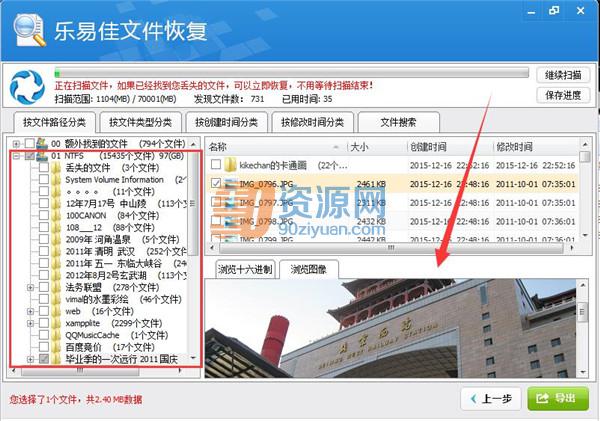This screenshot has height=421, width=600.
Task: Expand the xampplite folder node
Action: click(30, 323)
